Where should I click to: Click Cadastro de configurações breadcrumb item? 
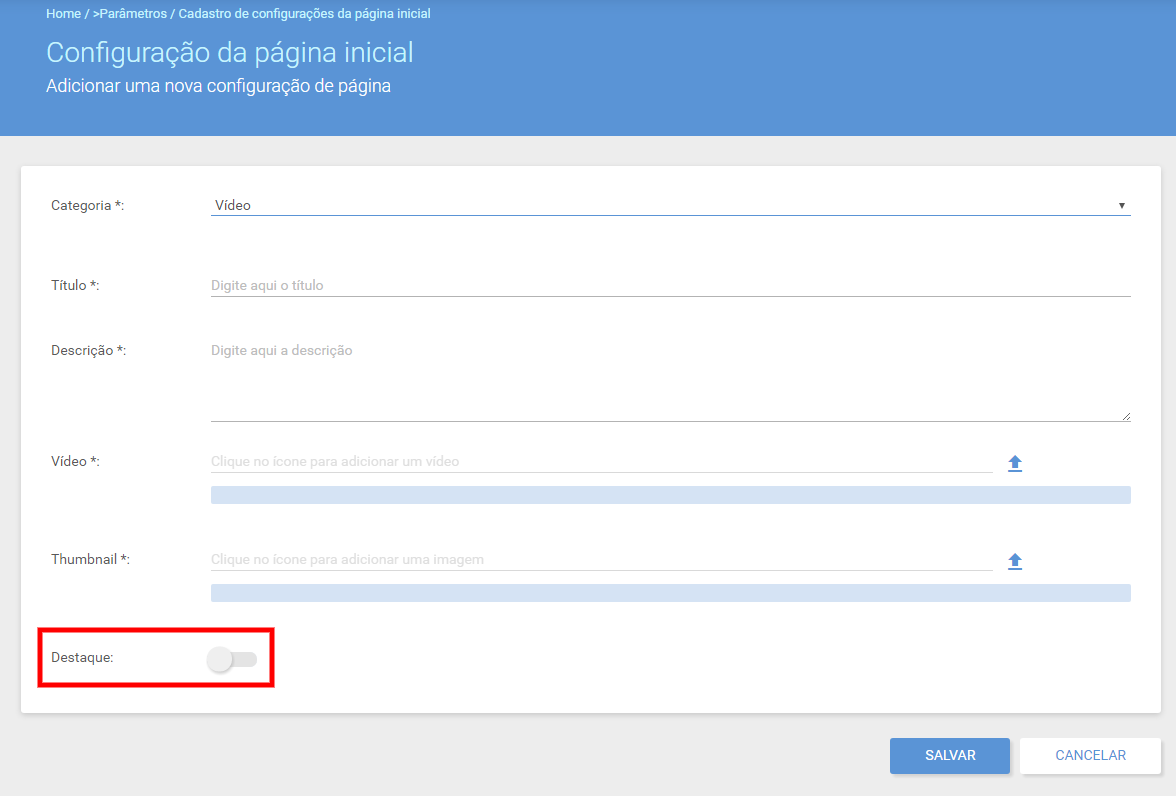click(304, 14)
